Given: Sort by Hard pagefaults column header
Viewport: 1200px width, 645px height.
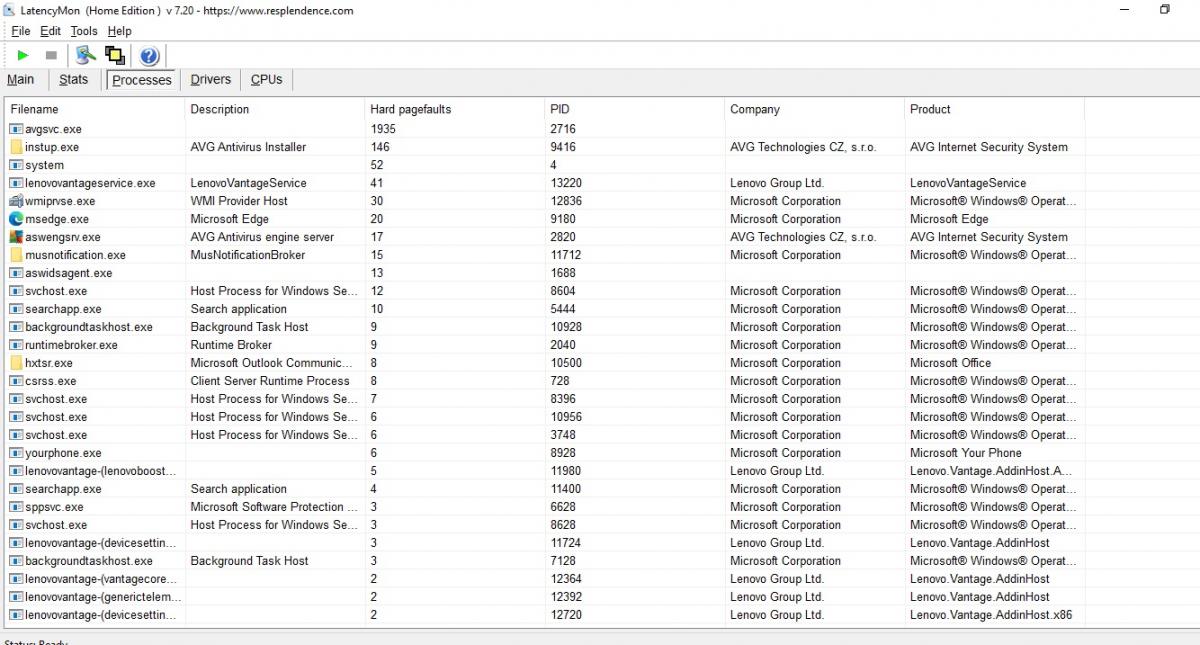Looking at the screenshot, I should [x=455, y=109].
